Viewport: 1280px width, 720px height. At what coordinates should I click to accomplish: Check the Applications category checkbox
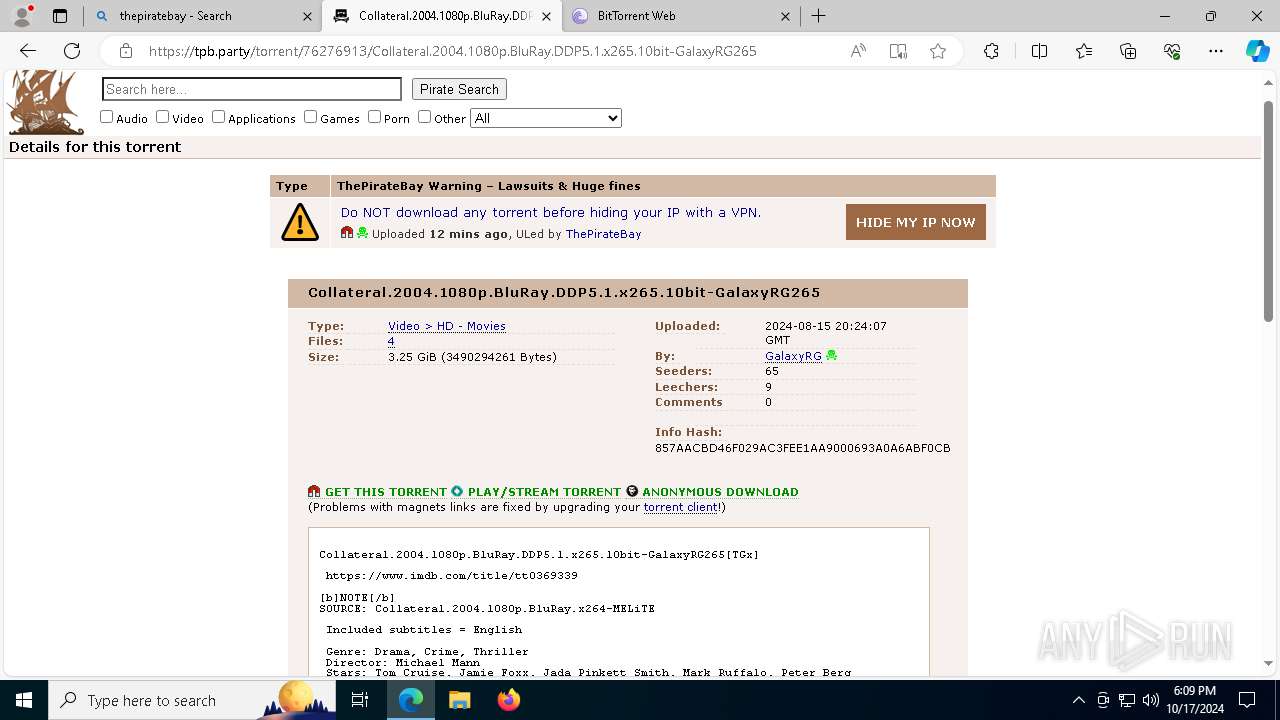pos(218,117)
